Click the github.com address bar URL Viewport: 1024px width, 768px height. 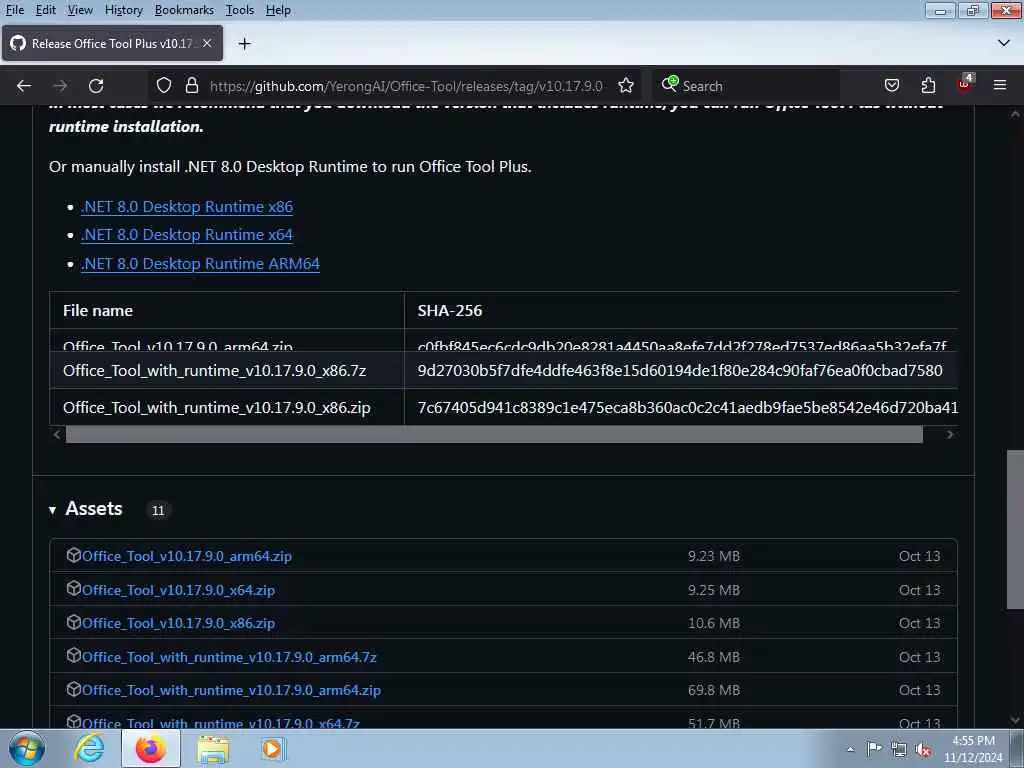pyautogui.click(x=406, y=86)
